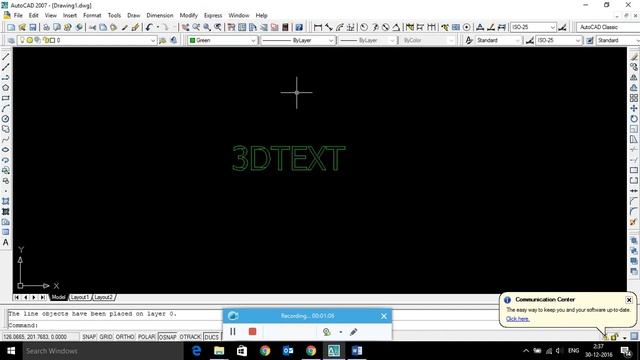Select the Move tool in Modify toolbar

click(633, 108)
